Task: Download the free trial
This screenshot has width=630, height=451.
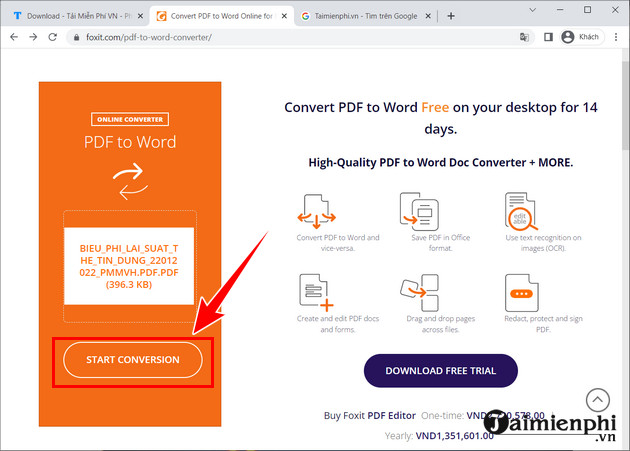Action: (441, 371)
